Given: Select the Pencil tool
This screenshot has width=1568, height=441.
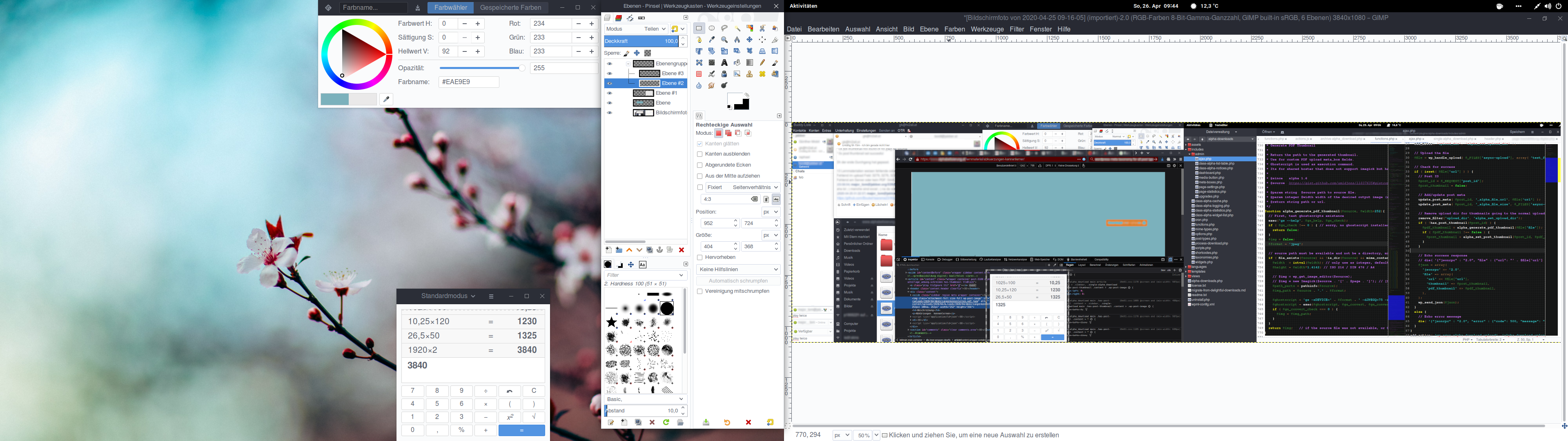Looking at the screenshot, I should click(x=762, y=63).
